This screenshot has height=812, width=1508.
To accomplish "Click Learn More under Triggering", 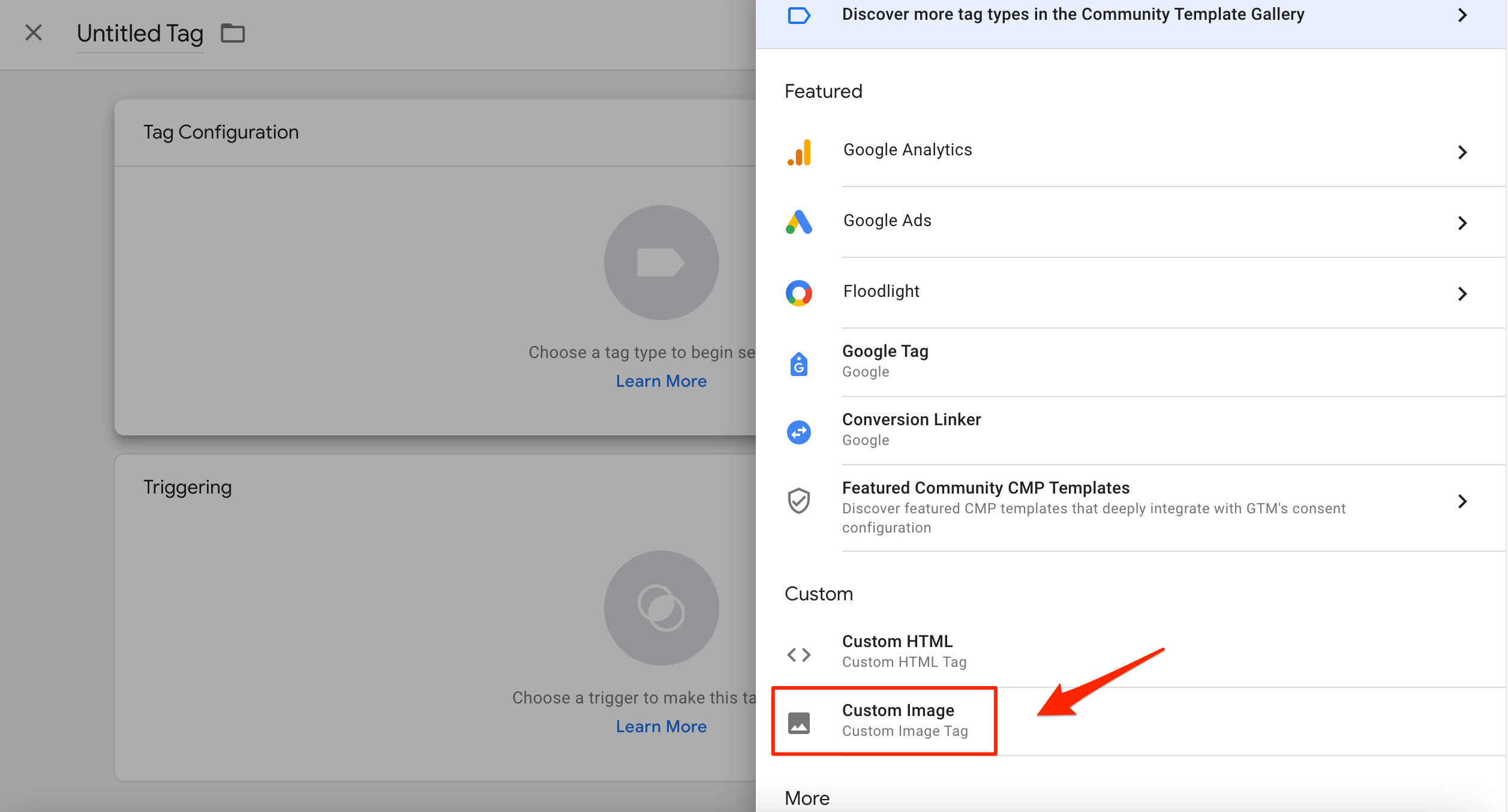I will (x=661, y=727).
